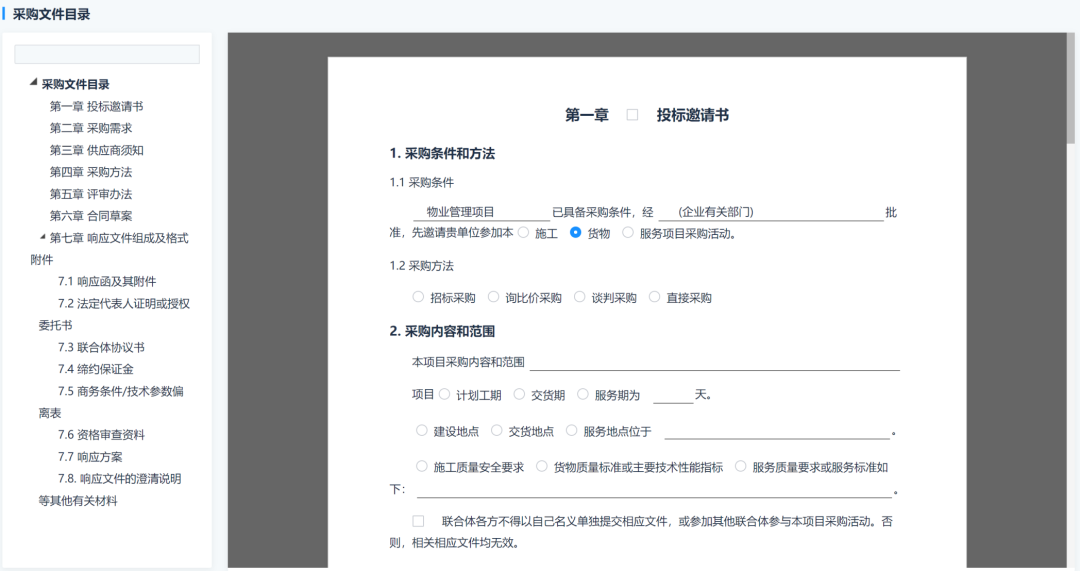Open 7.6 资格审查资料 section

pos(101,435)
